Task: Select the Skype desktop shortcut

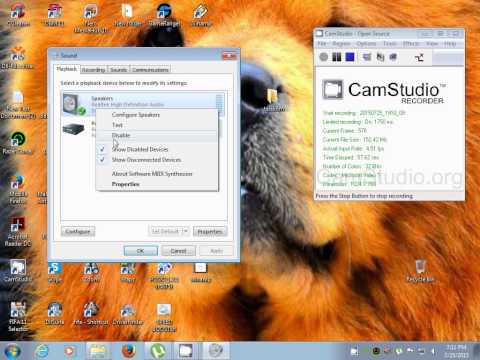Action: 54,272
